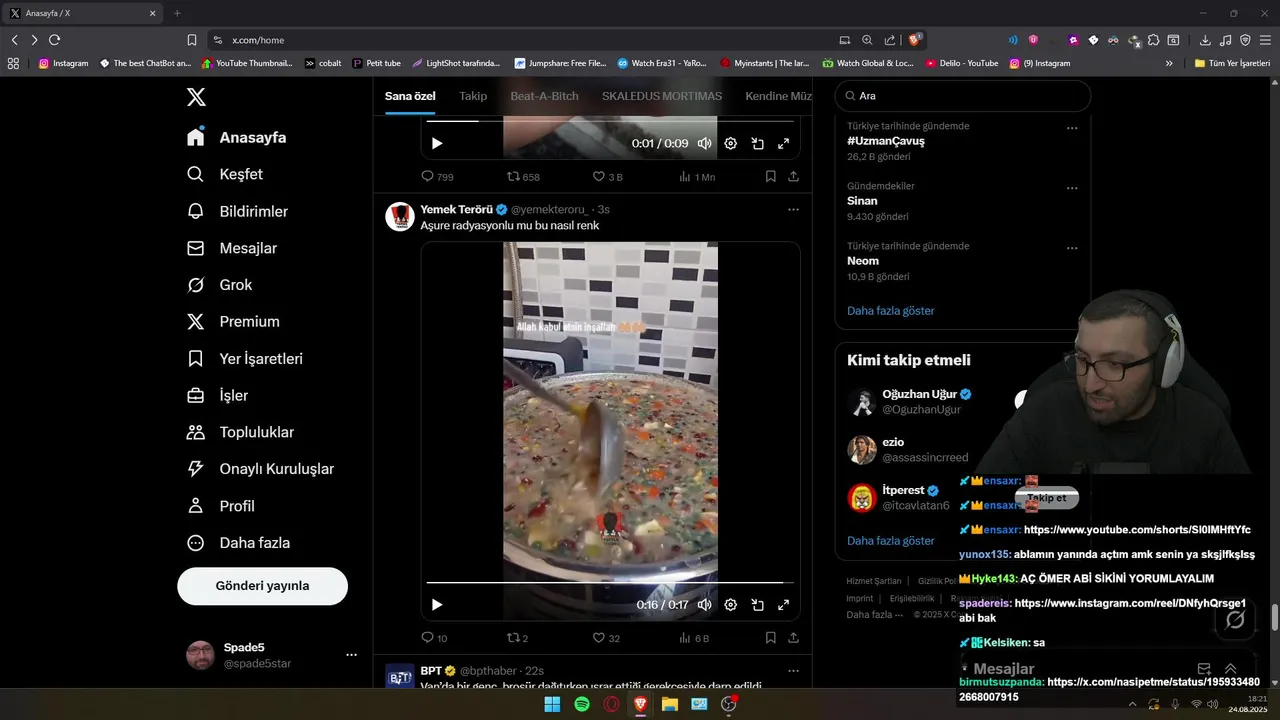Click Gönderi yayınla button
This screenshot has height=720, width=1280.
coord(262,586)
